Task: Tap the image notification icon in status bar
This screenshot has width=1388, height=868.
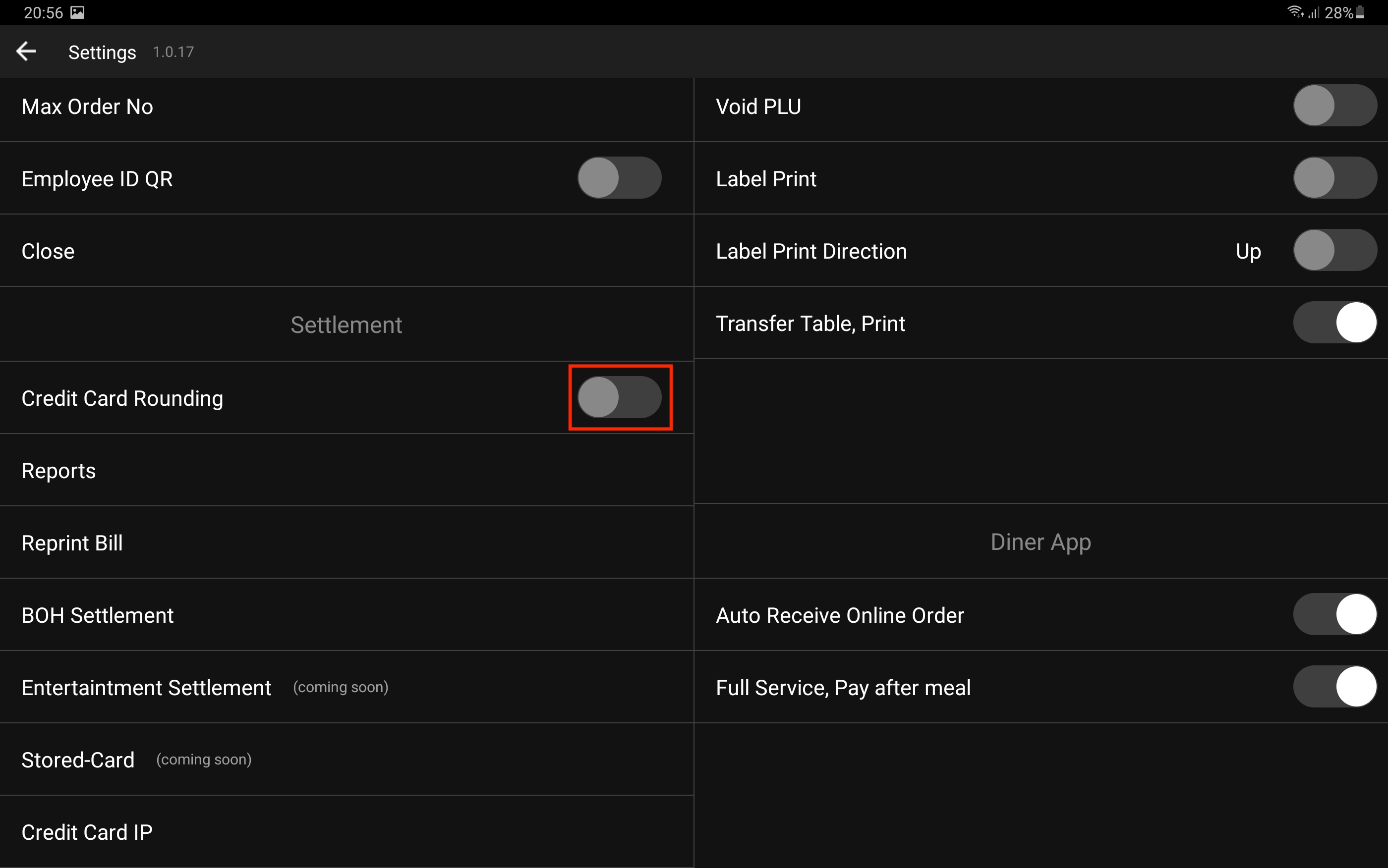Action: [x=77, y=12]
